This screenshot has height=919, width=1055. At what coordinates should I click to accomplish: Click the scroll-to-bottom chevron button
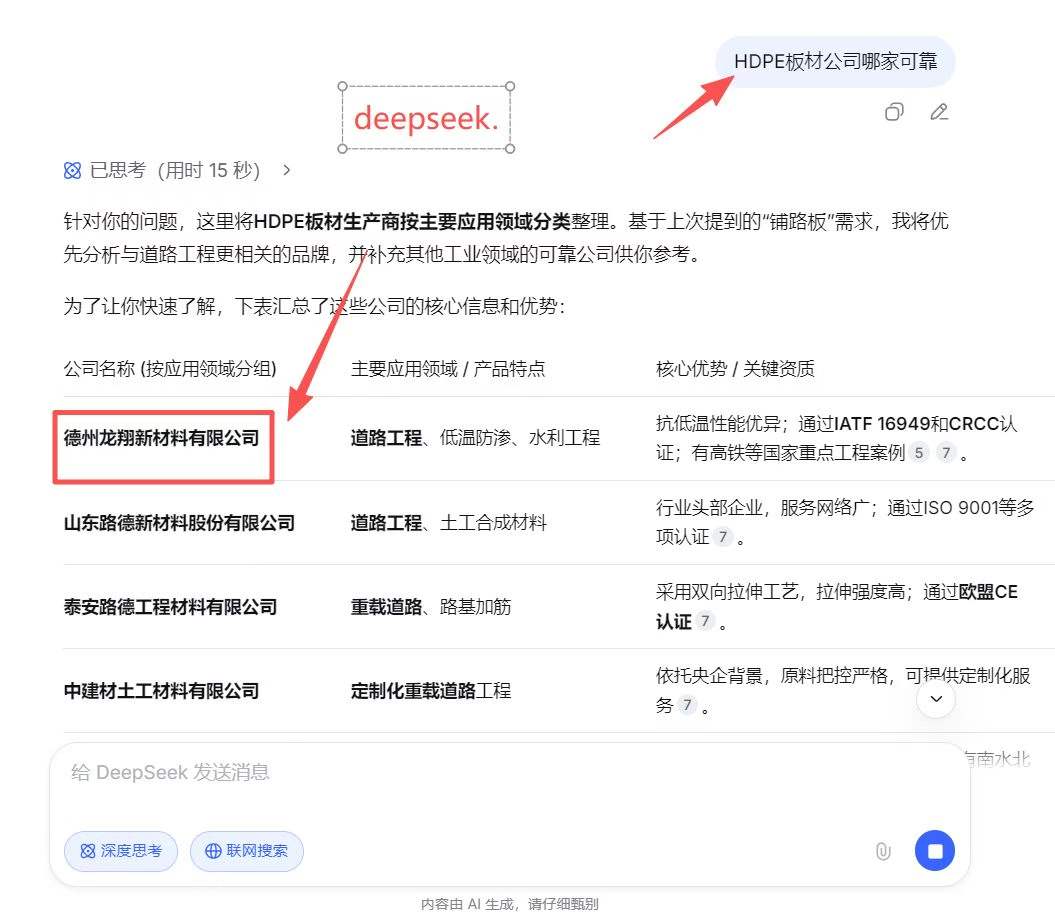click(936, 698)
